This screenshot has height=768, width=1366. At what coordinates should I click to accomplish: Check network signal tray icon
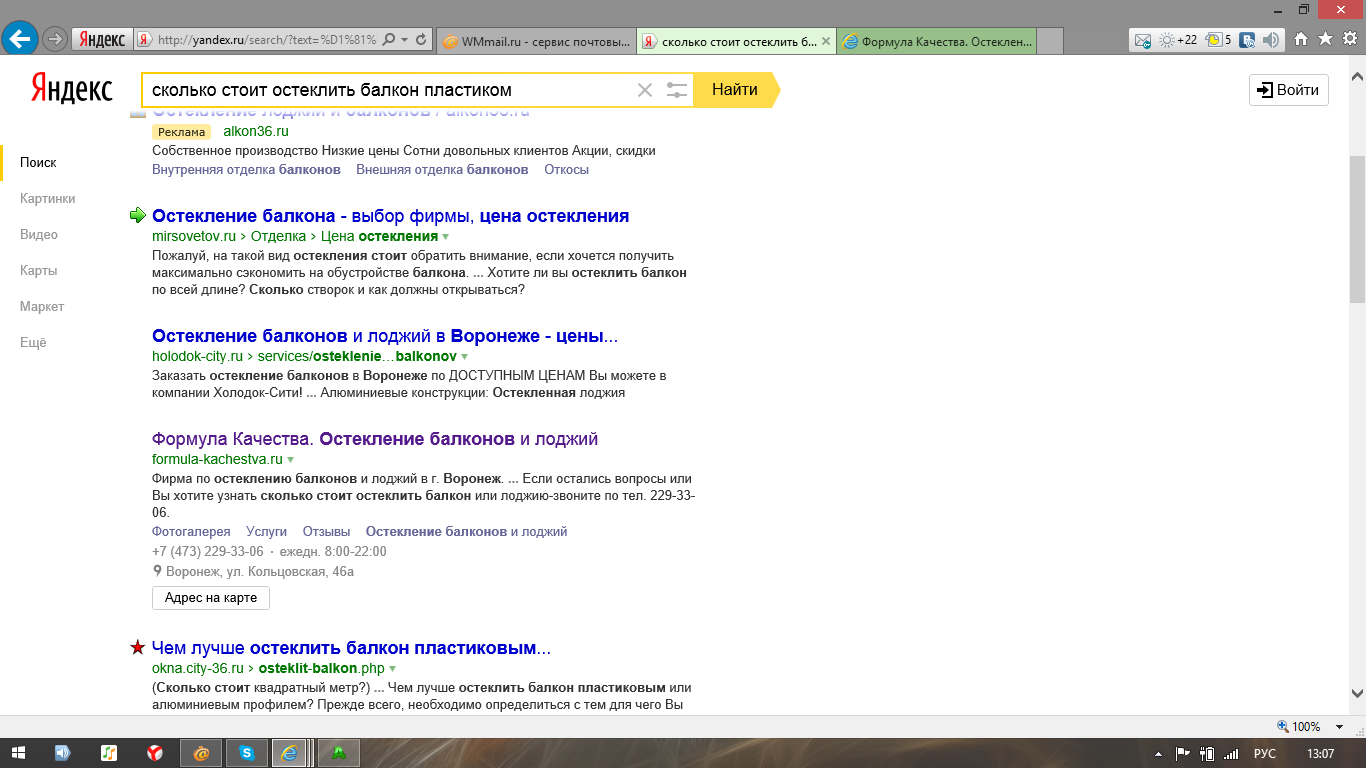(x=1231, y=754)
